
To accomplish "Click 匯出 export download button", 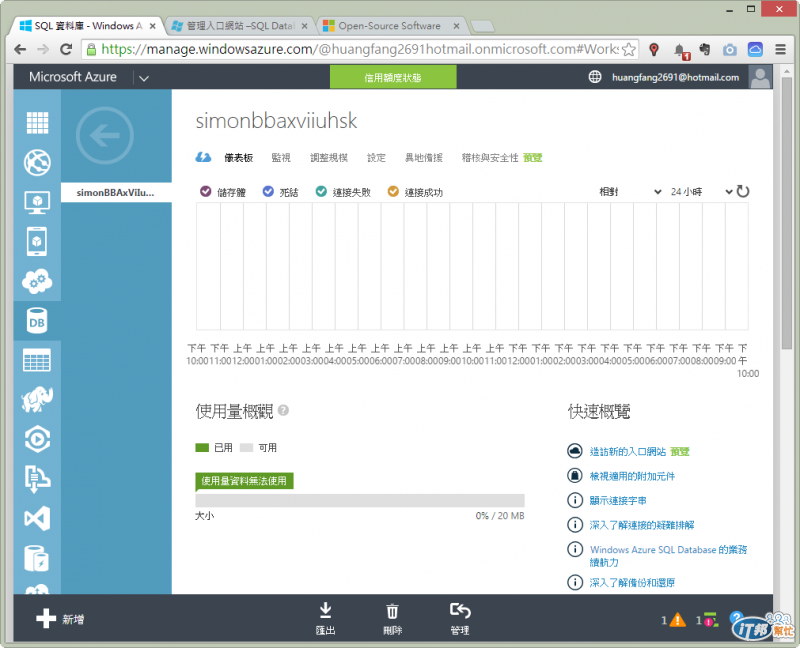I will coord(326,618).
